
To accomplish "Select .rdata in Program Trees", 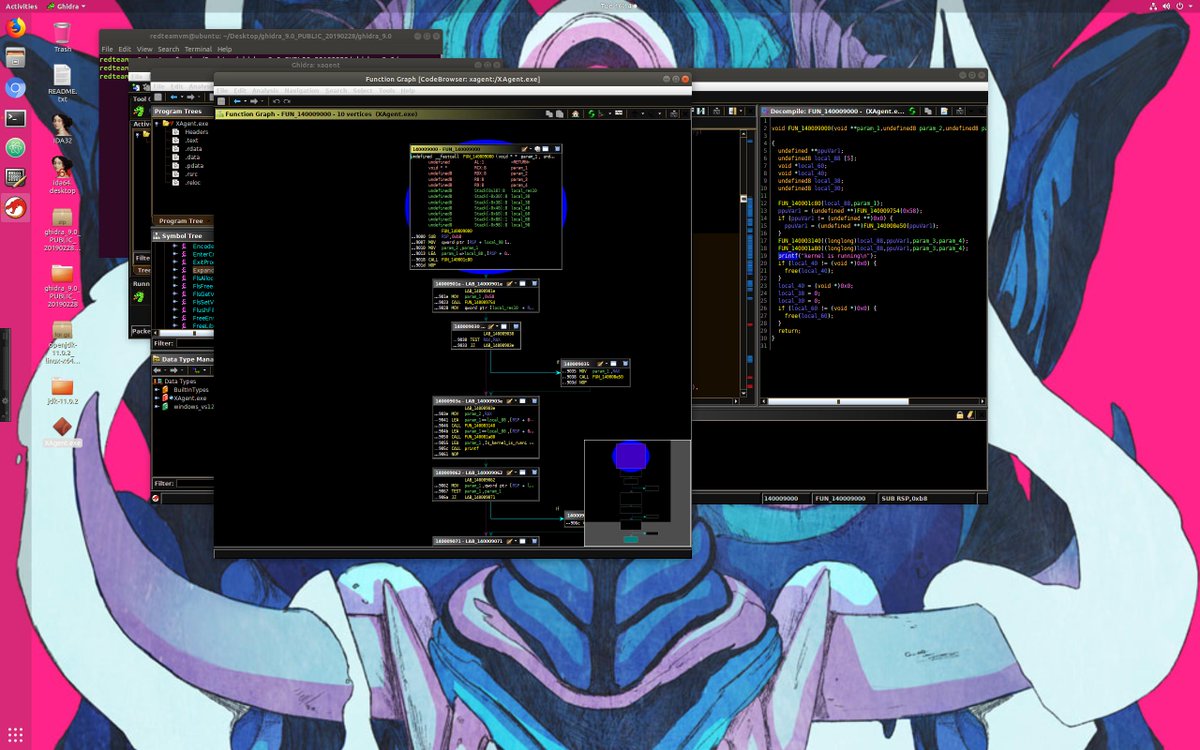I will coord(192,148).
